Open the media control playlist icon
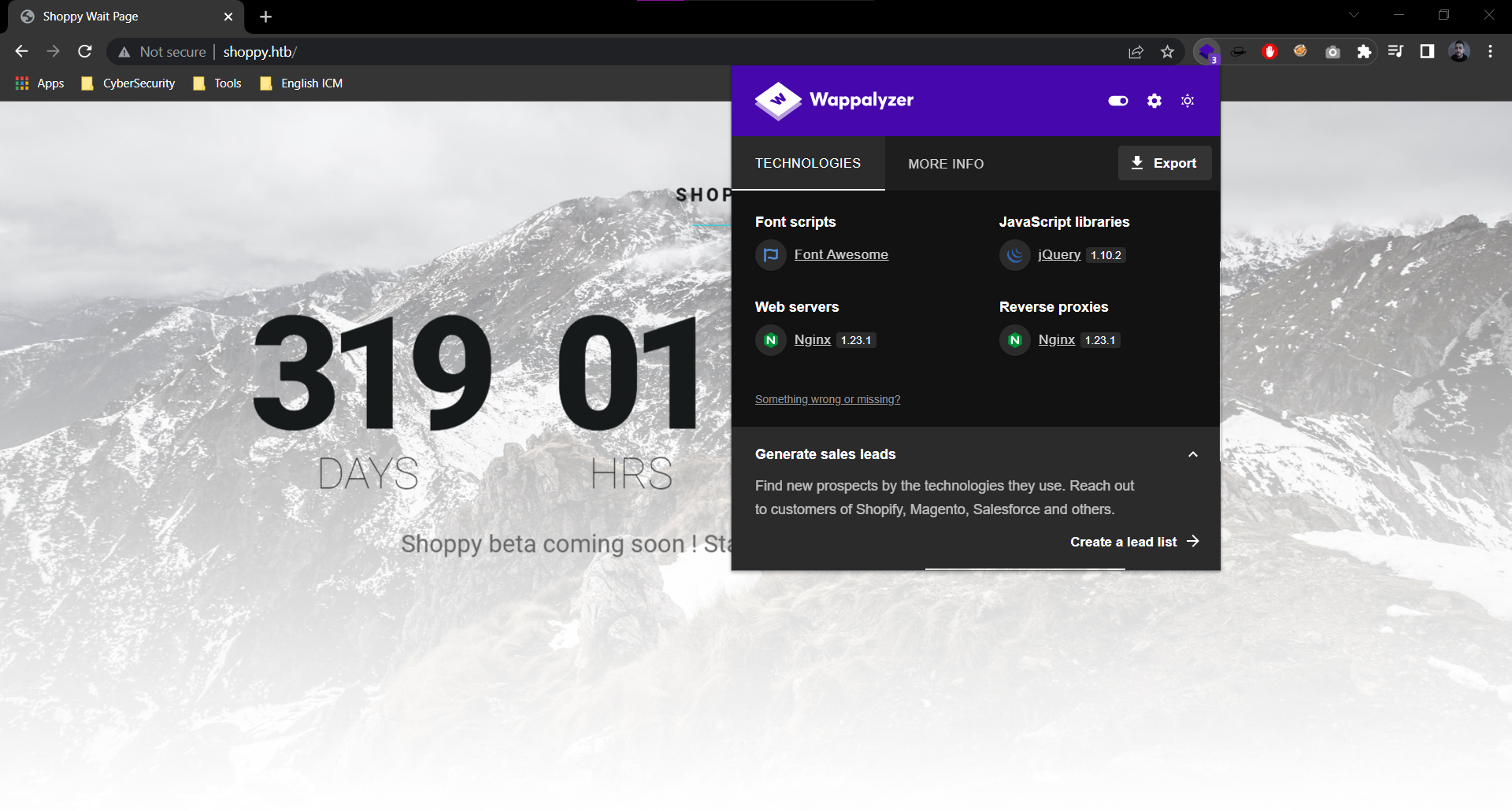 point(1395,52)
